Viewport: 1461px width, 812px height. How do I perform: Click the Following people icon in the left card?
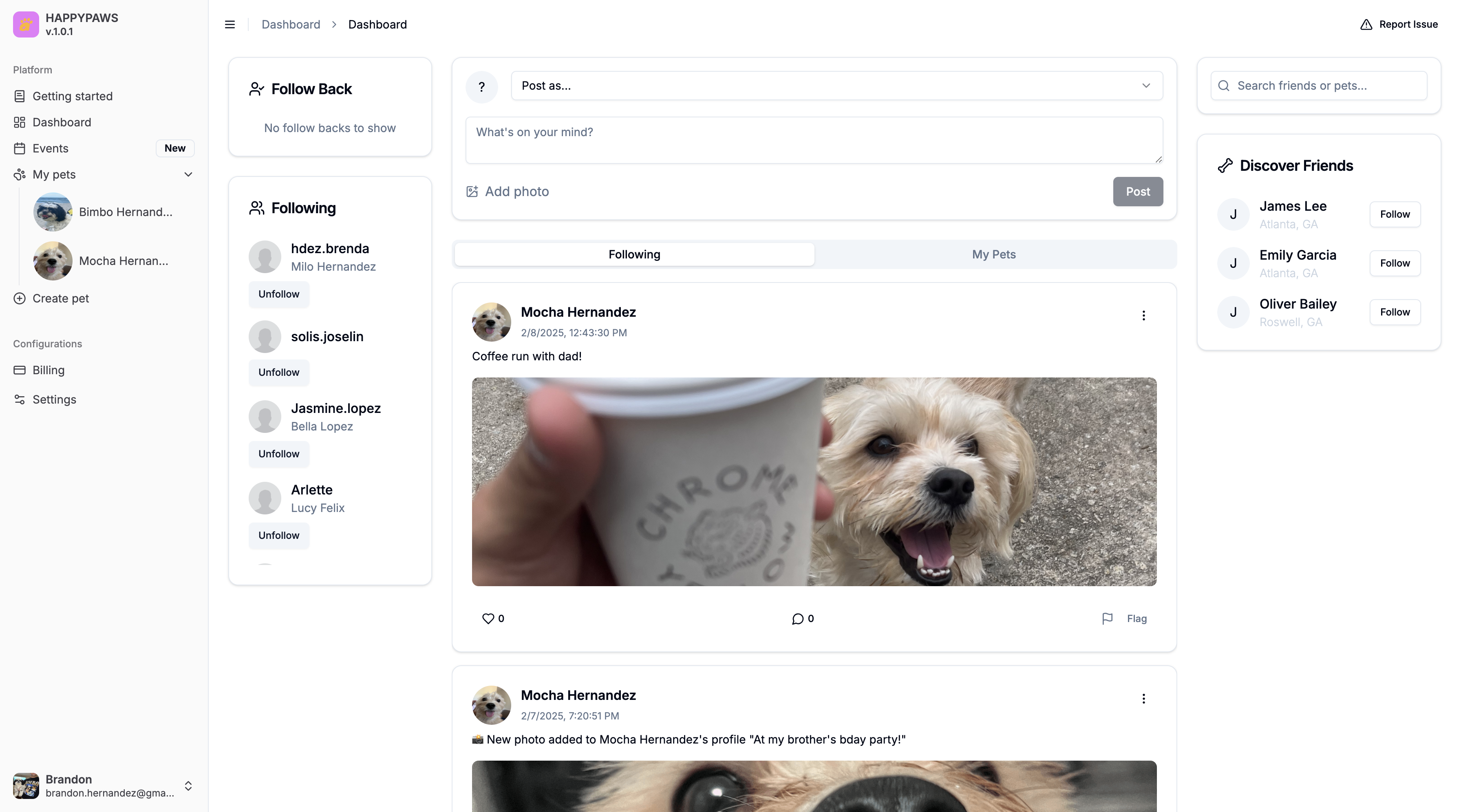tap(256, 208)
